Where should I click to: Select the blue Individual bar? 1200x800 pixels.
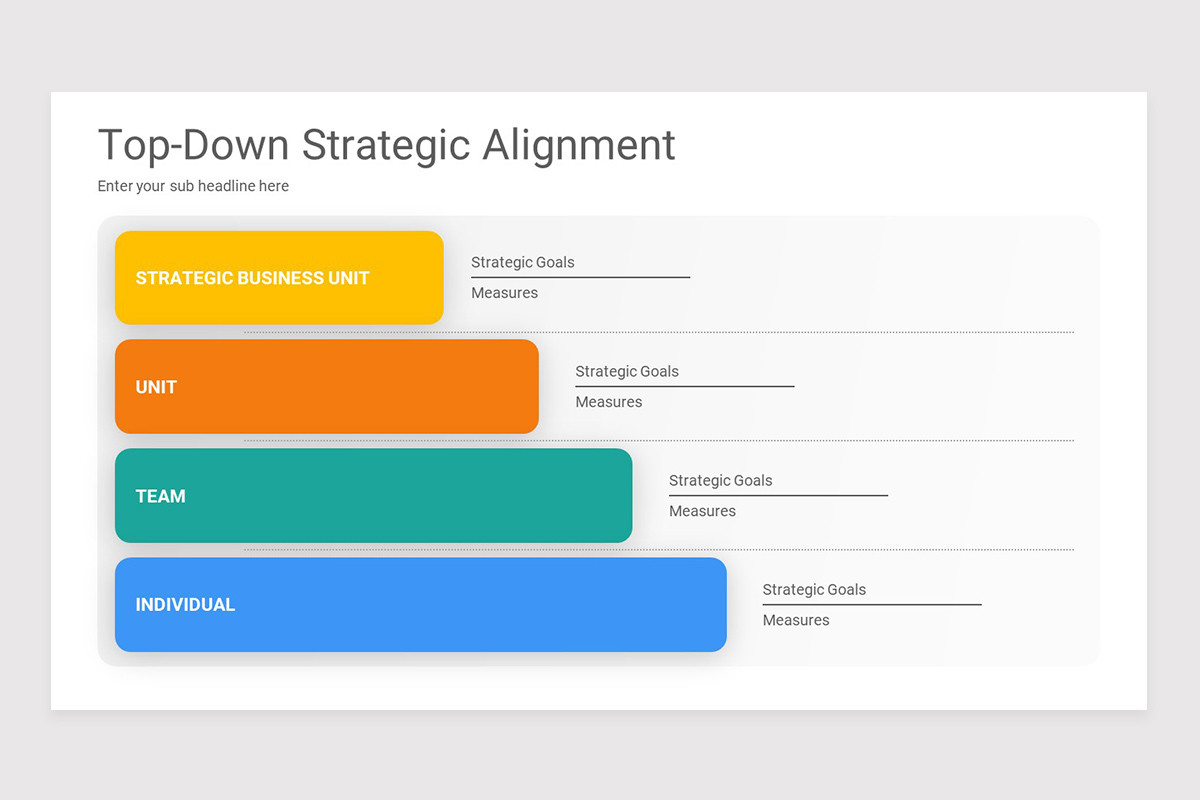pyautogui.click(x=420, y=604)
